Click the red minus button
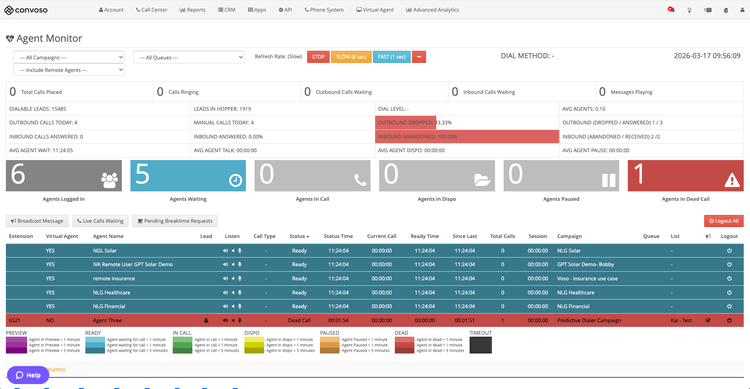 [419, 57]
